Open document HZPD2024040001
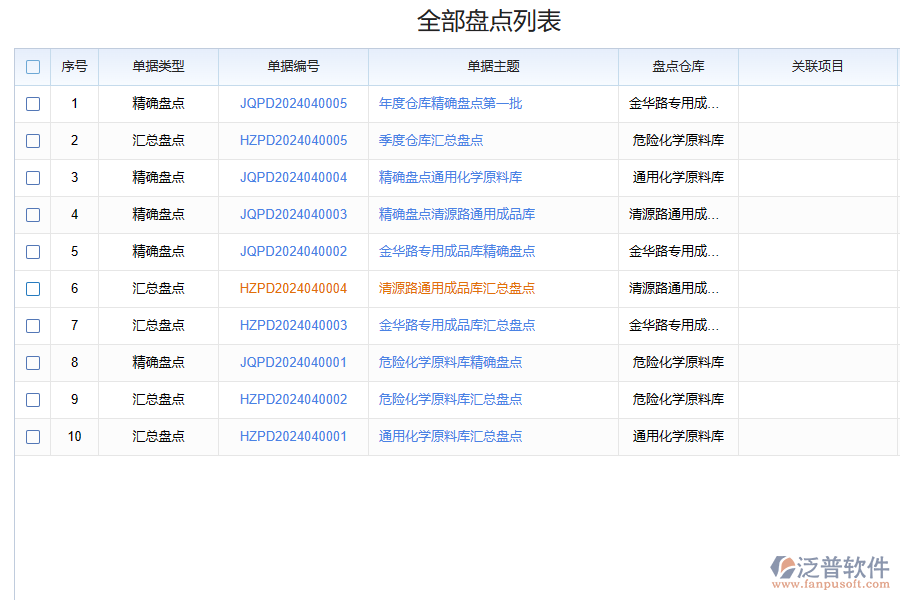Viewport: 900px width, 600px height. [x=293, y=436]
